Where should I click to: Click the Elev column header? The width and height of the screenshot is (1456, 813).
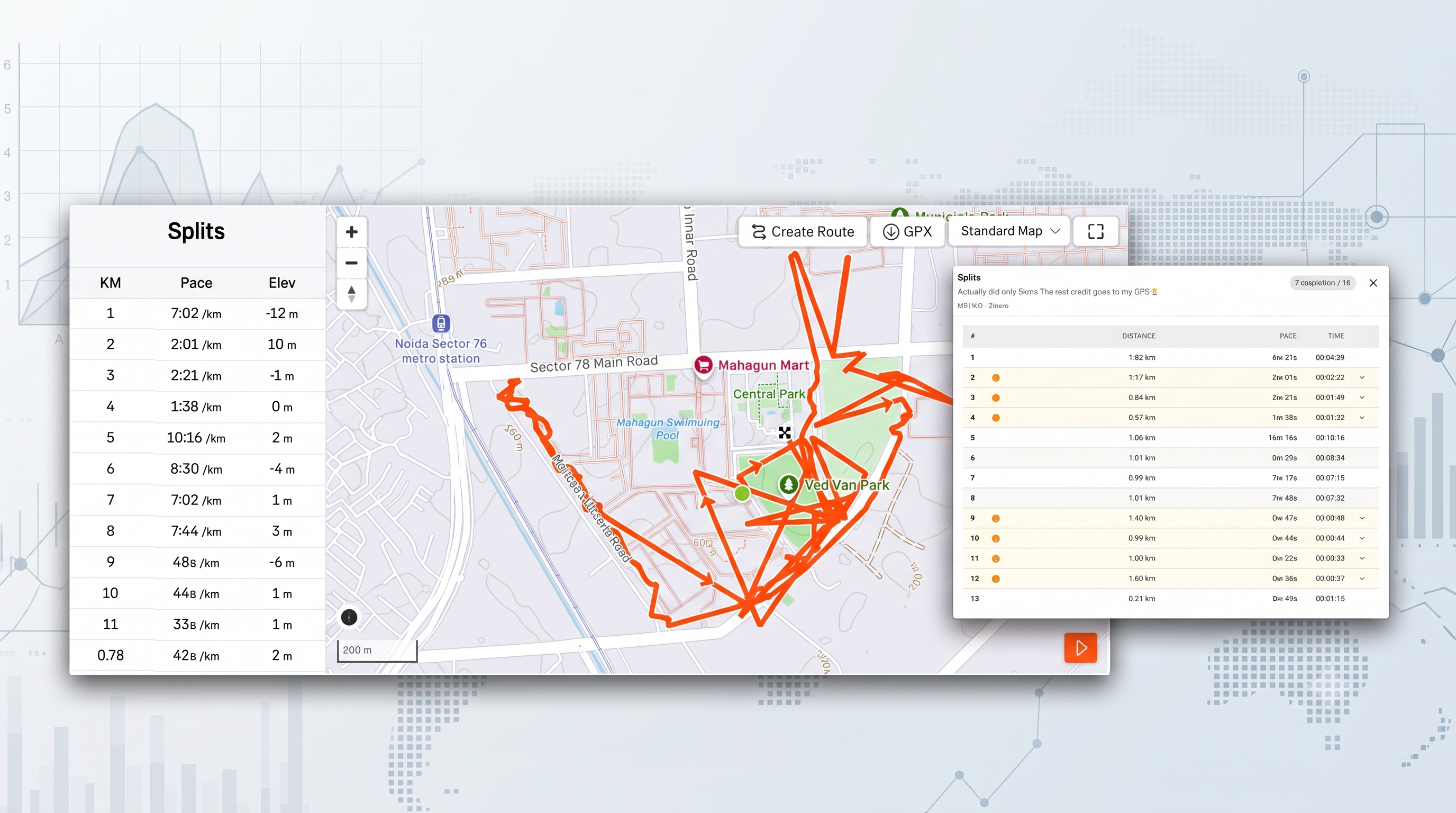click(282, 283)
